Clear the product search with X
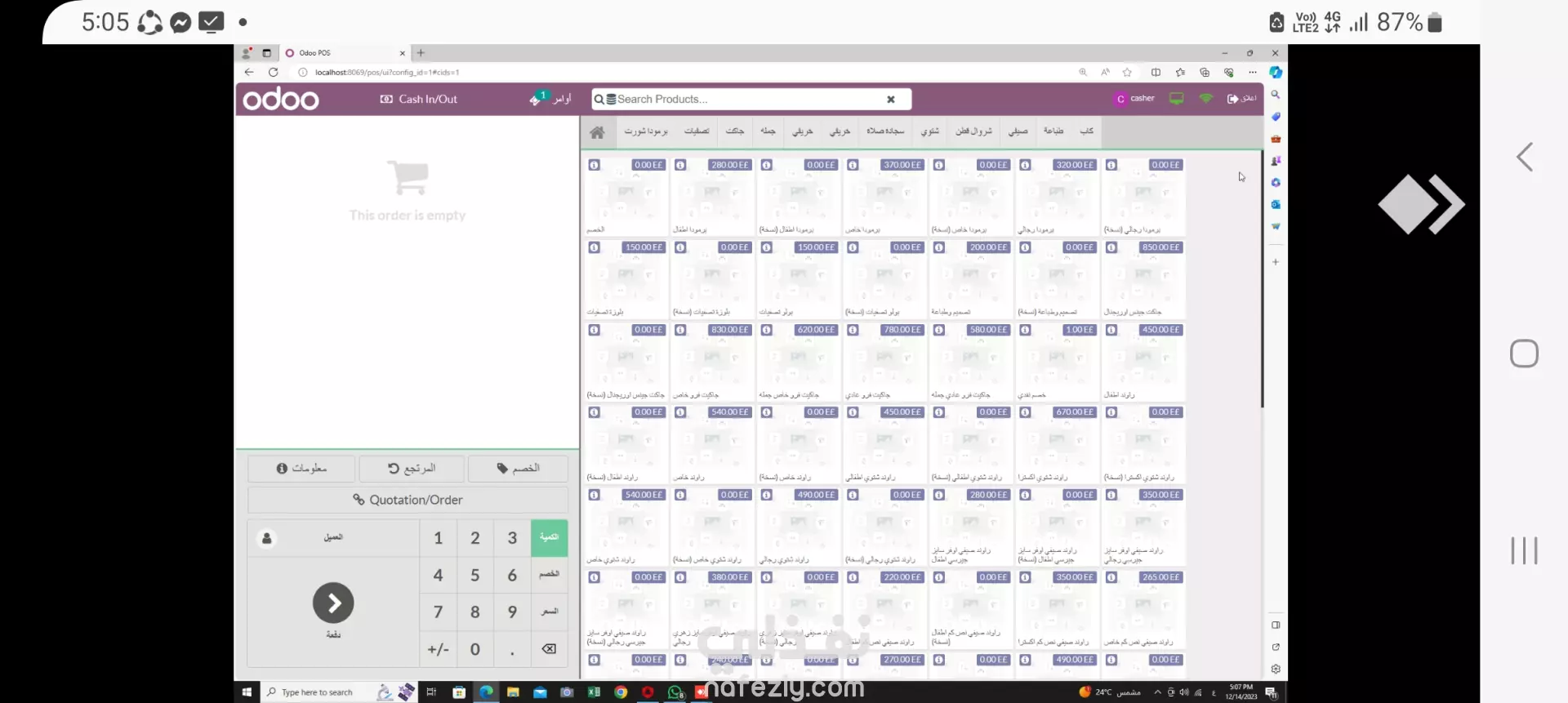 [x=891, y=99]
